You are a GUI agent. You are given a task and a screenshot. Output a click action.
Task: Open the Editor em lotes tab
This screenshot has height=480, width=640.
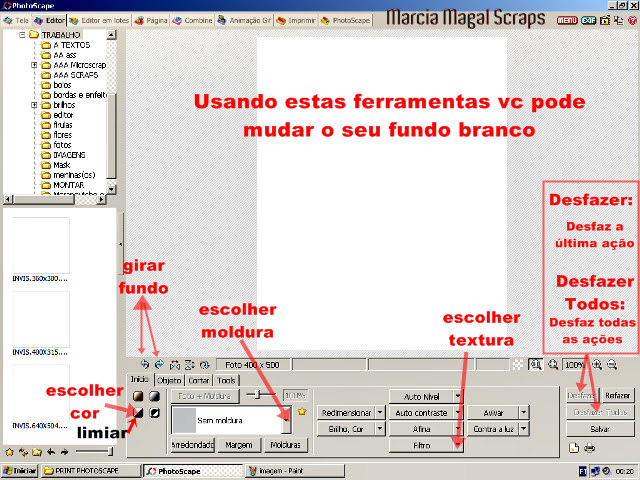pos(99,20)
